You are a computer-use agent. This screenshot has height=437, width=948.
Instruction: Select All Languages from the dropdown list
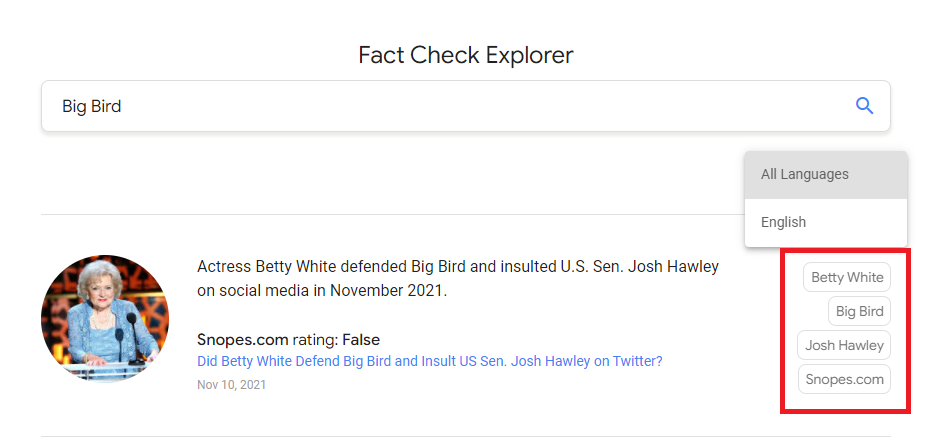pyautogui.click(x=805, y=174)
